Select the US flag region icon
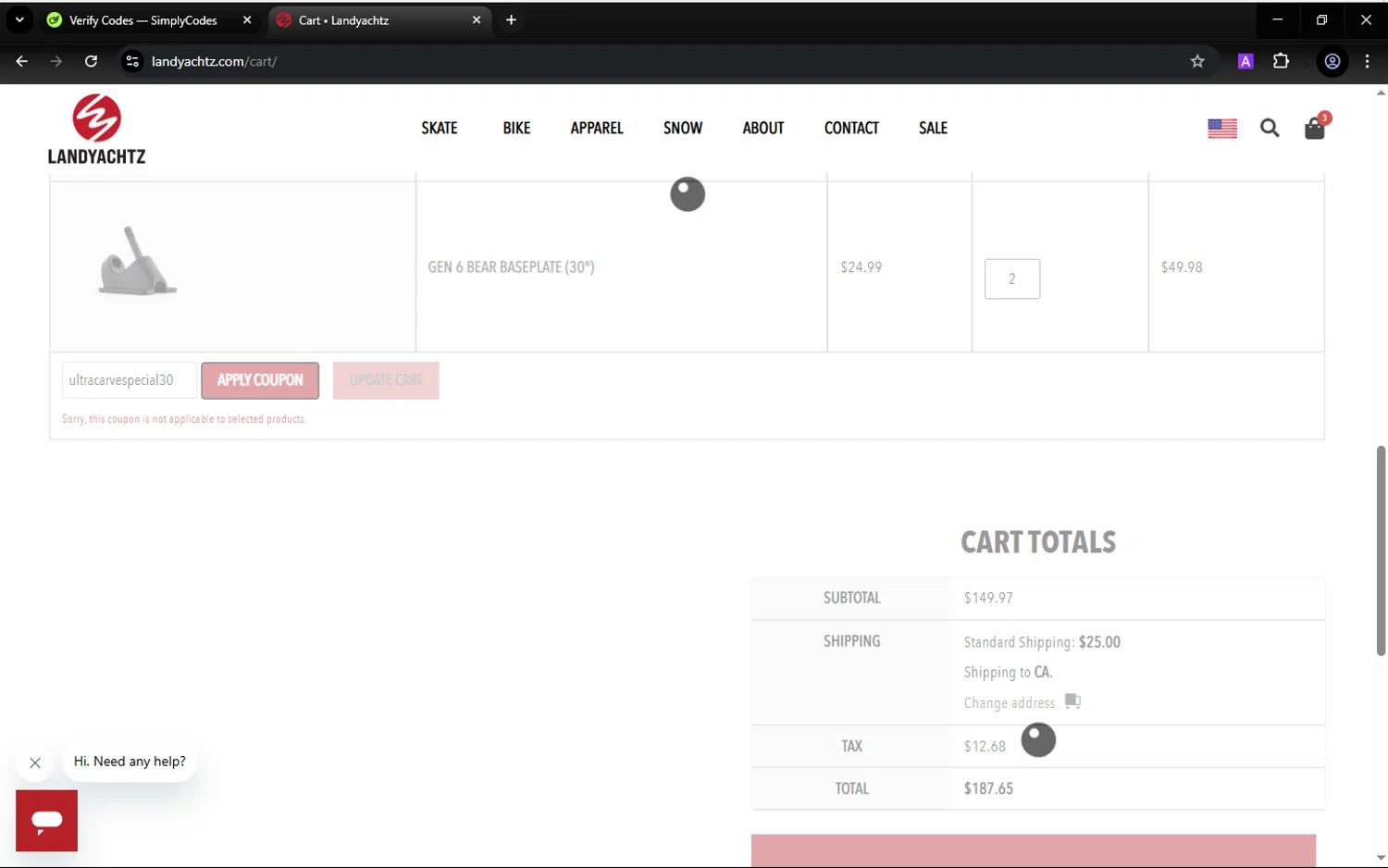This screenshot has height=868, width=1388. tap(1222, 128)
